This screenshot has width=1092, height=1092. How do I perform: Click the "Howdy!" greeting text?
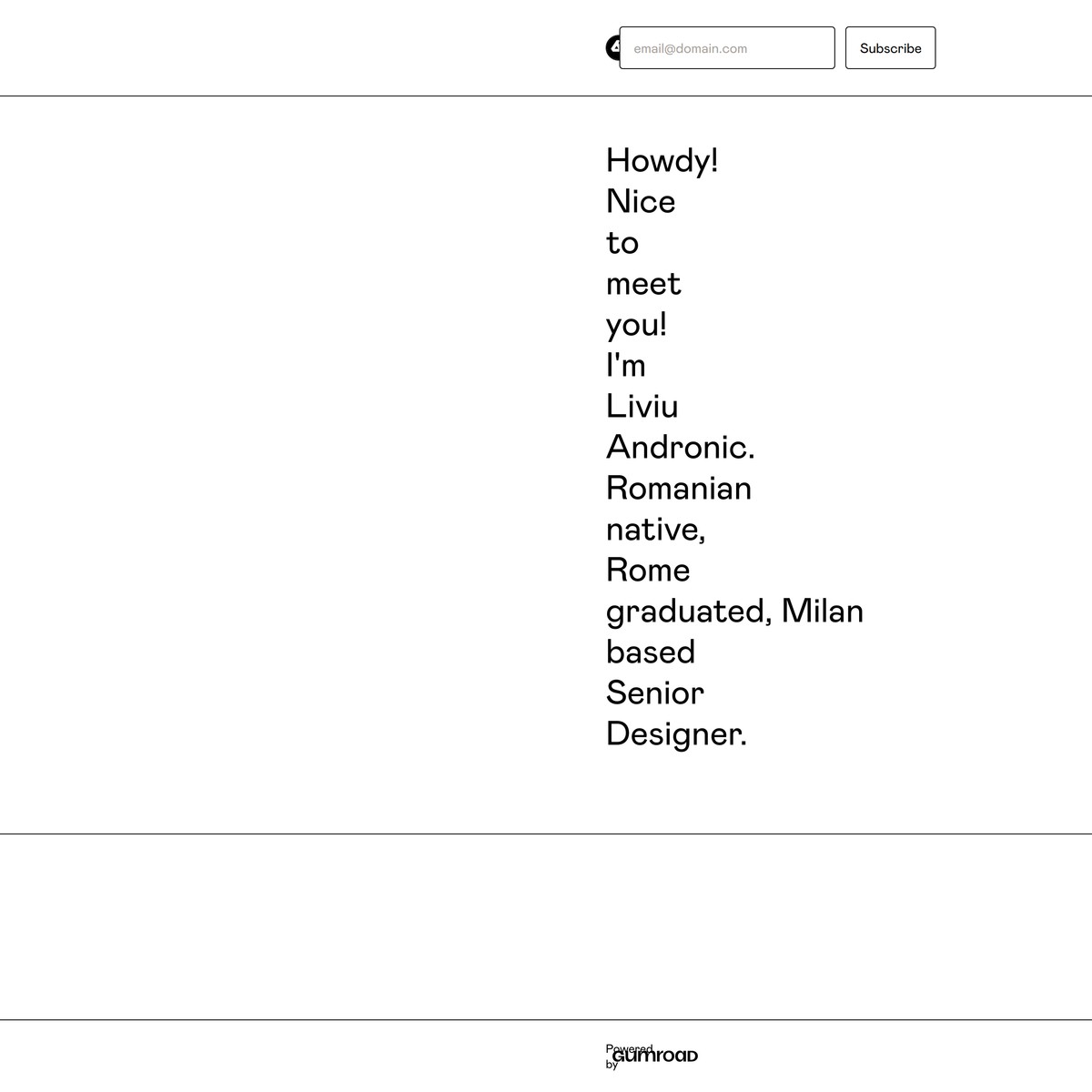tap(662, 161)
